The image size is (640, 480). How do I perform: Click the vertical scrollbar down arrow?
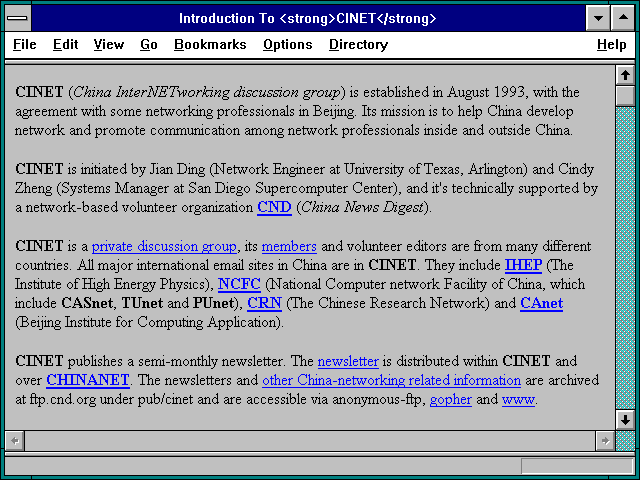click(x=625, y=420)
